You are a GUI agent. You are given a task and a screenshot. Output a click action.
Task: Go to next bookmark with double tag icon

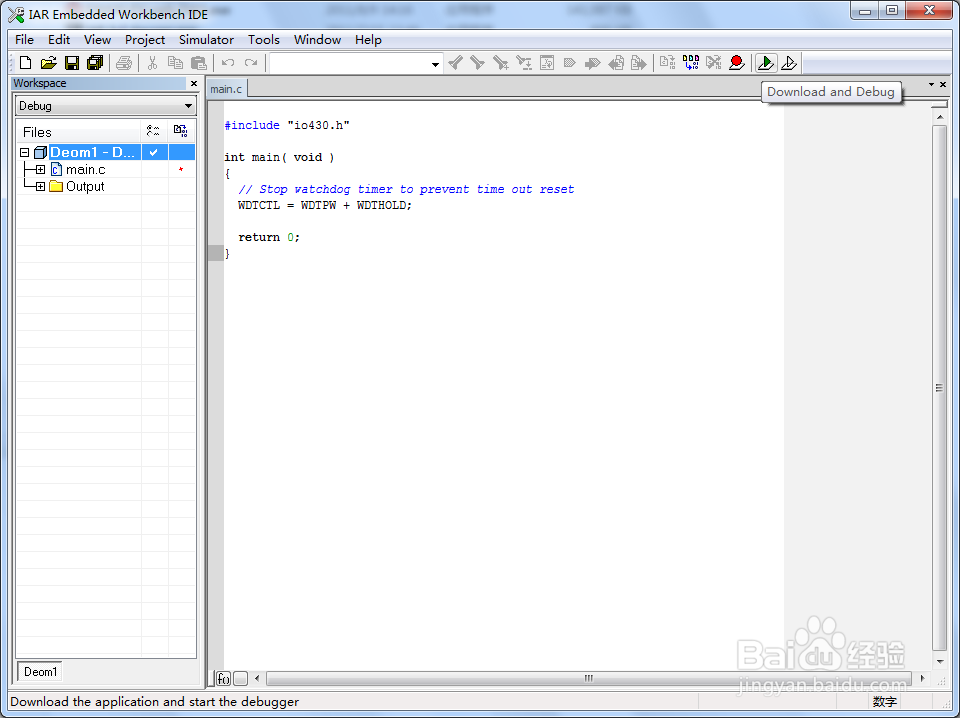[x=592, y=62]
